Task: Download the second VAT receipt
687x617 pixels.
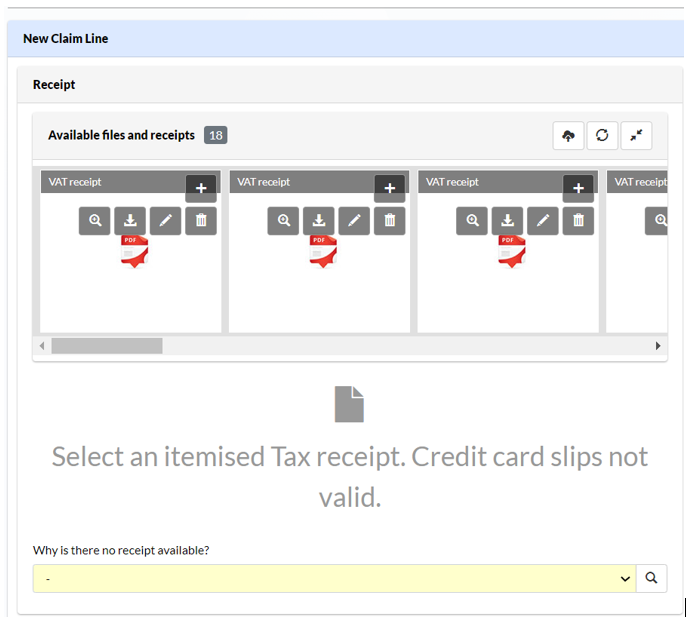Action: (x=319, y=220)
